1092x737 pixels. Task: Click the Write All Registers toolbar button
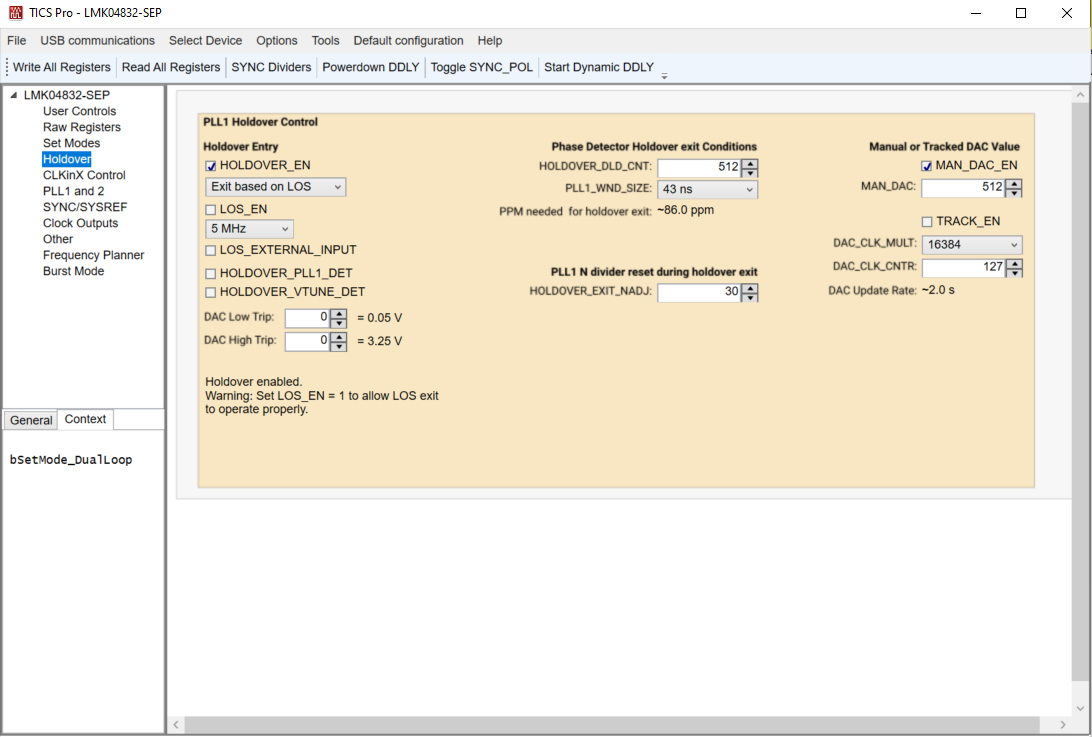60,67
